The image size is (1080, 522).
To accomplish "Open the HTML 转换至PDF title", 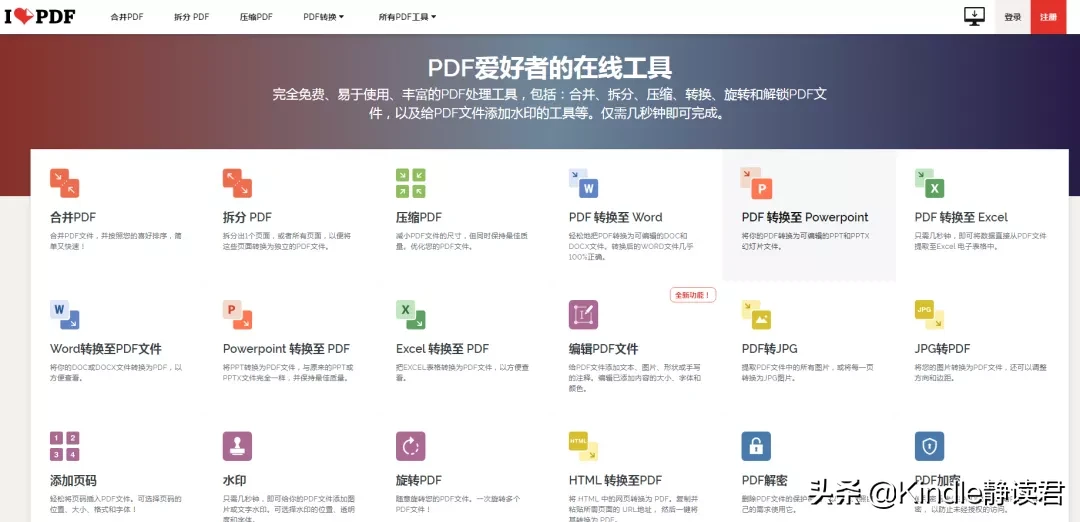I will [x=615, y=481].
